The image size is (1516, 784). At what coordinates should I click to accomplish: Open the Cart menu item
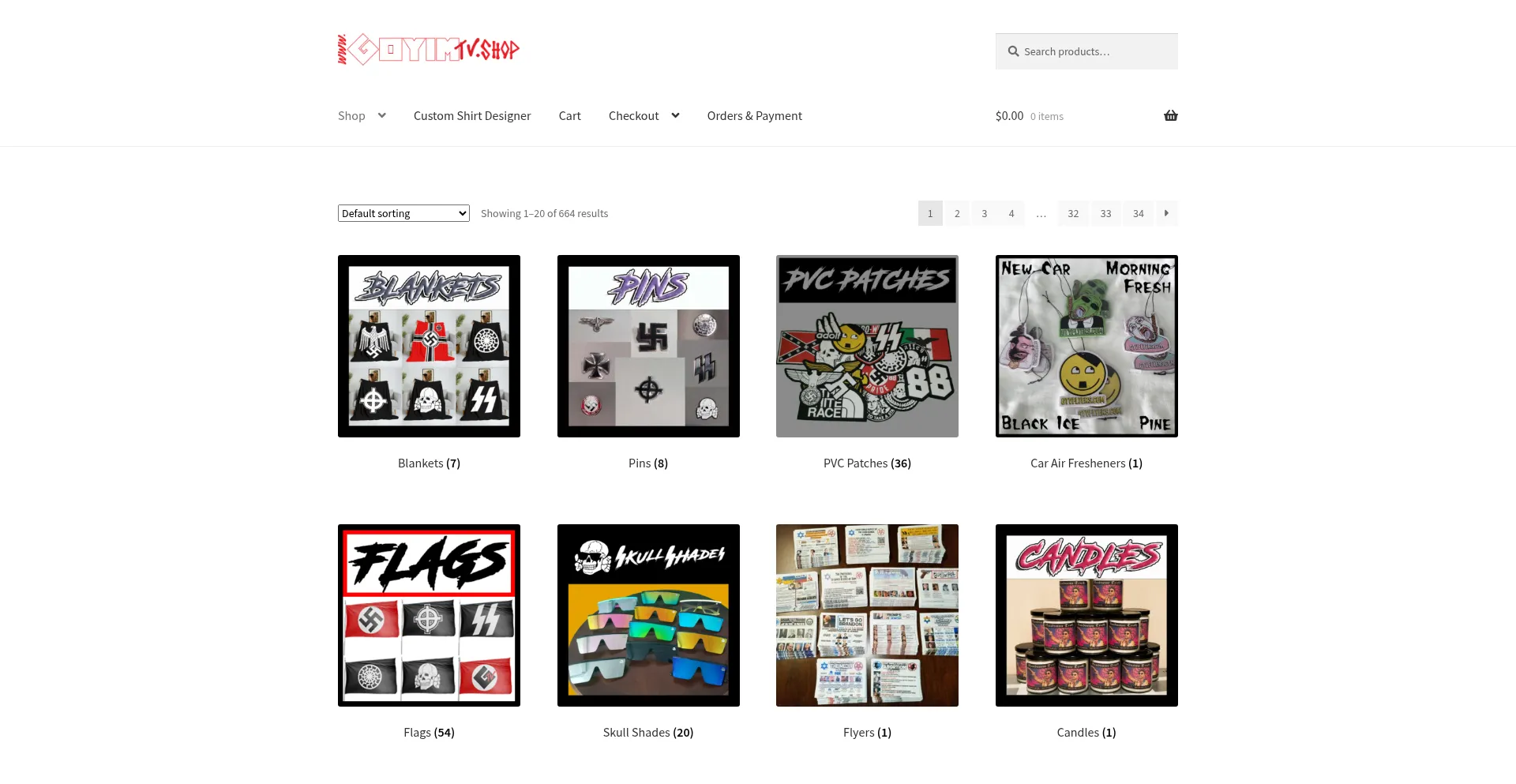(570, 116)
